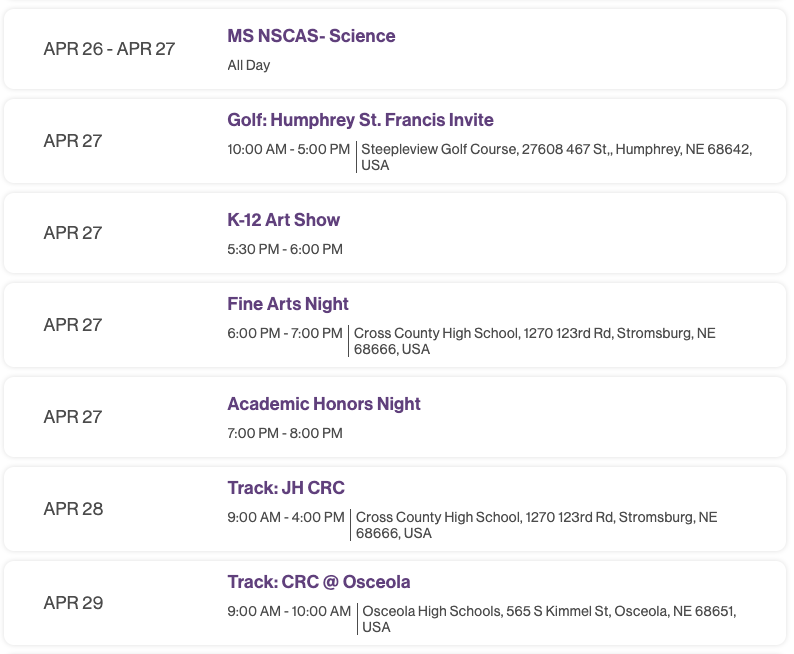Screen dimensions: 794x654
Task: Click the APR 26 - APR 27 date label
Action: point(109,49)
